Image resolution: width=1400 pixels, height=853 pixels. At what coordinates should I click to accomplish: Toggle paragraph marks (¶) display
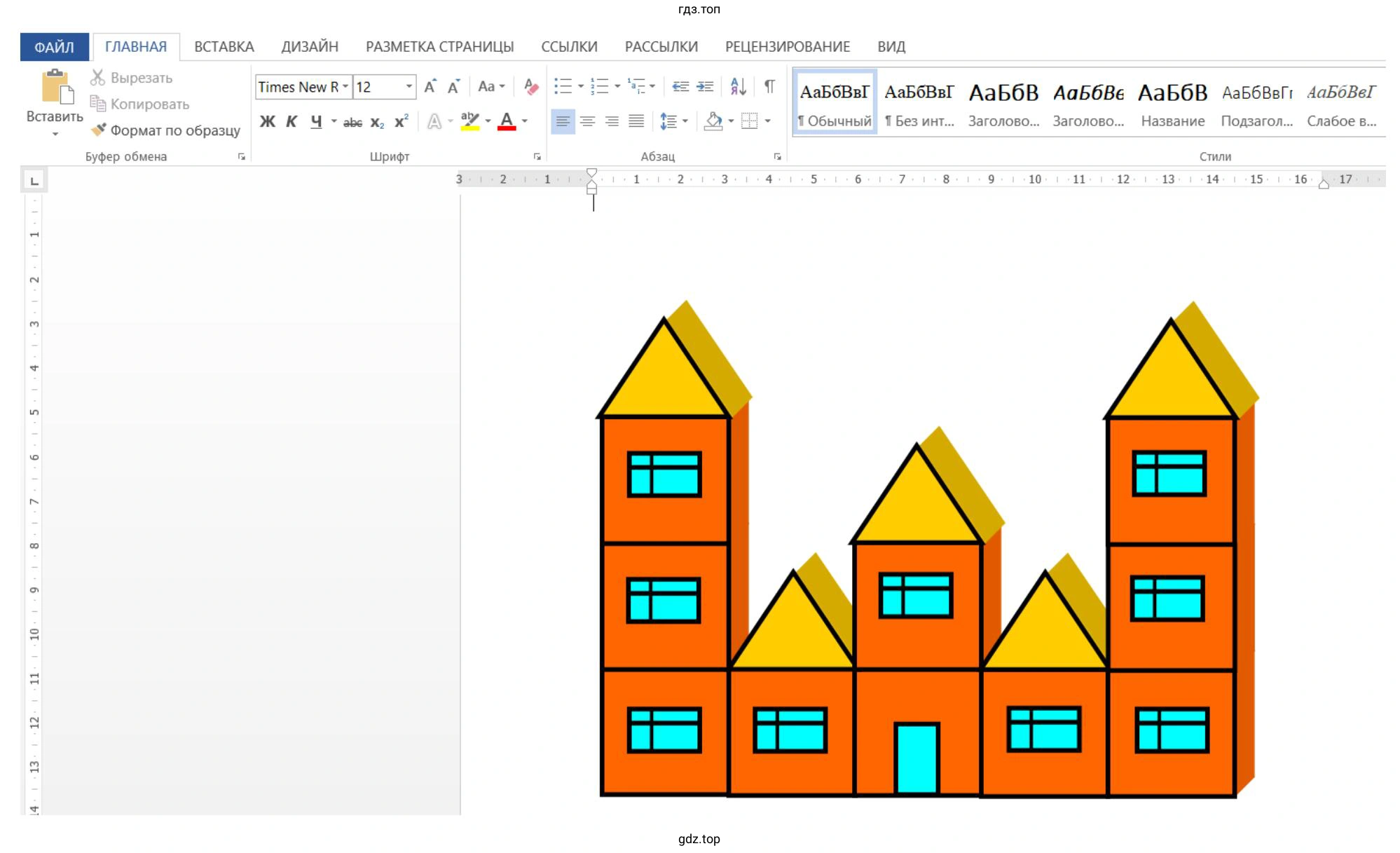coord(769,86)
